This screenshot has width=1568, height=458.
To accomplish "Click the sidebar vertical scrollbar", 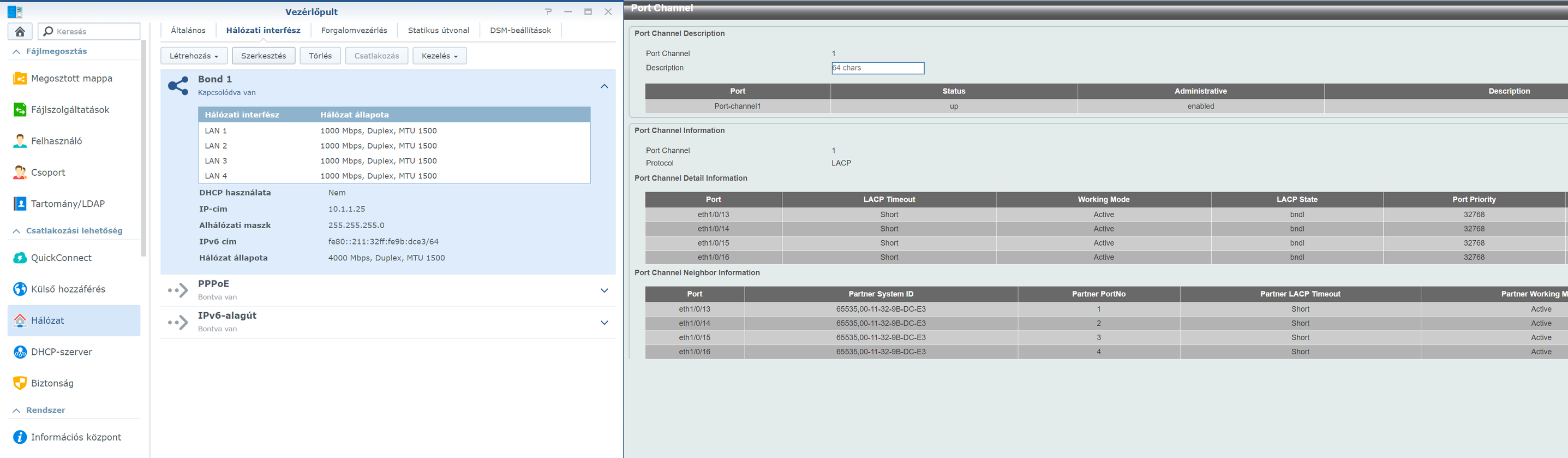I will pyautogui.click(x=143, y=148).
